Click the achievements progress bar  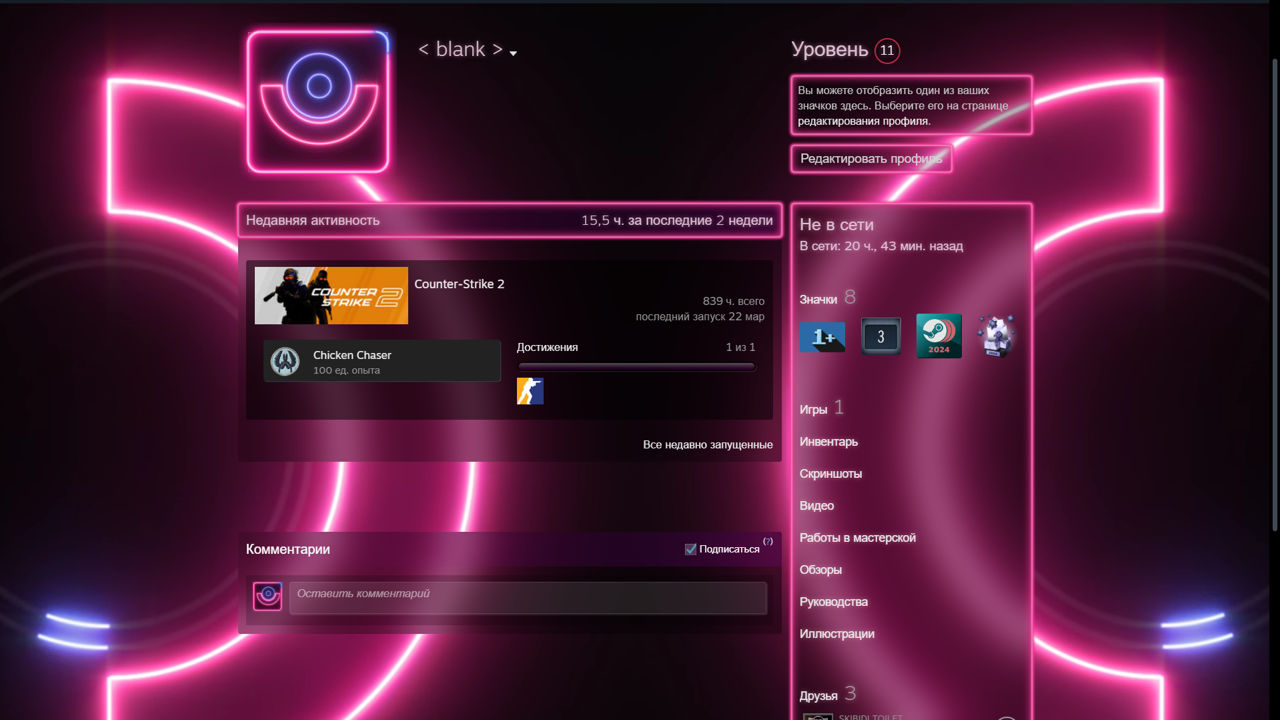point(636,367)
